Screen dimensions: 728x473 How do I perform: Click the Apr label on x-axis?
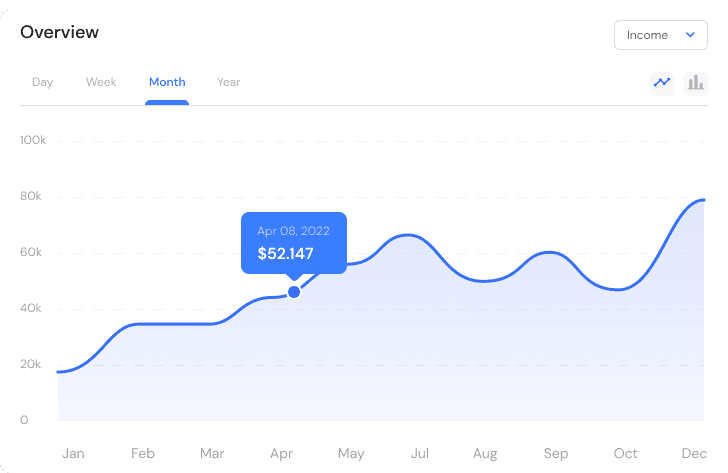click(281, 453)
